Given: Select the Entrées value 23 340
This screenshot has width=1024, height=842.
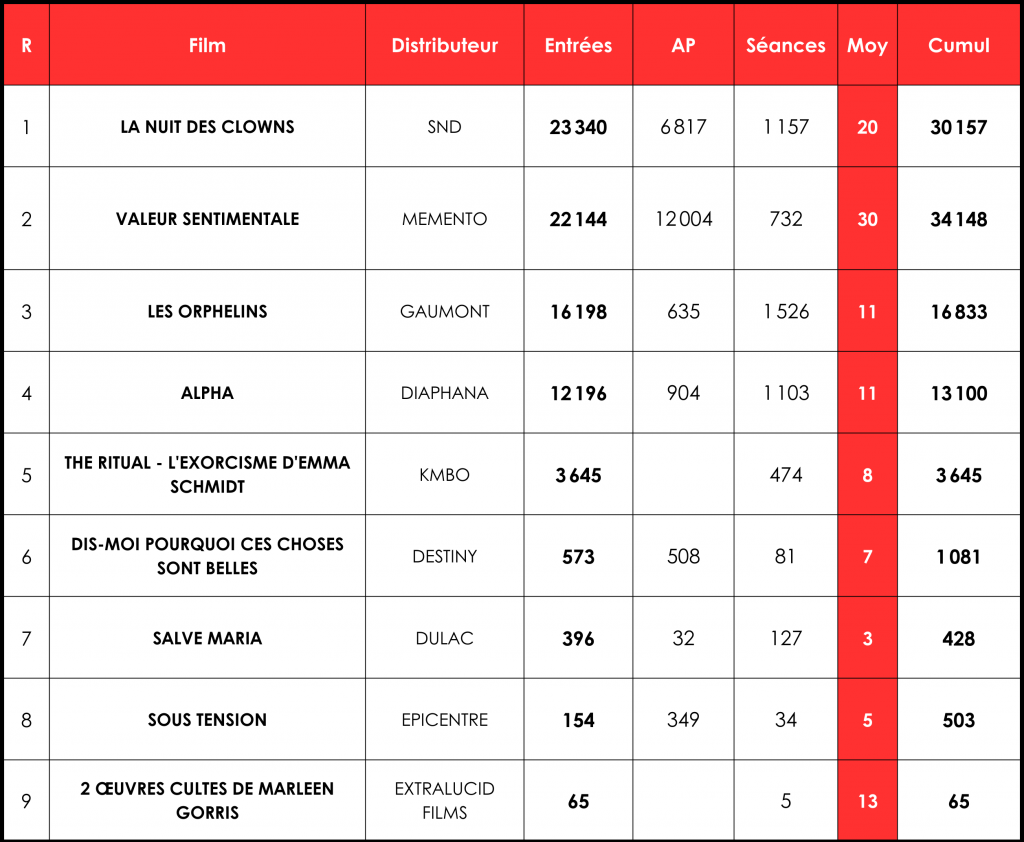Looking at the screenshot, I should [578, 127].
